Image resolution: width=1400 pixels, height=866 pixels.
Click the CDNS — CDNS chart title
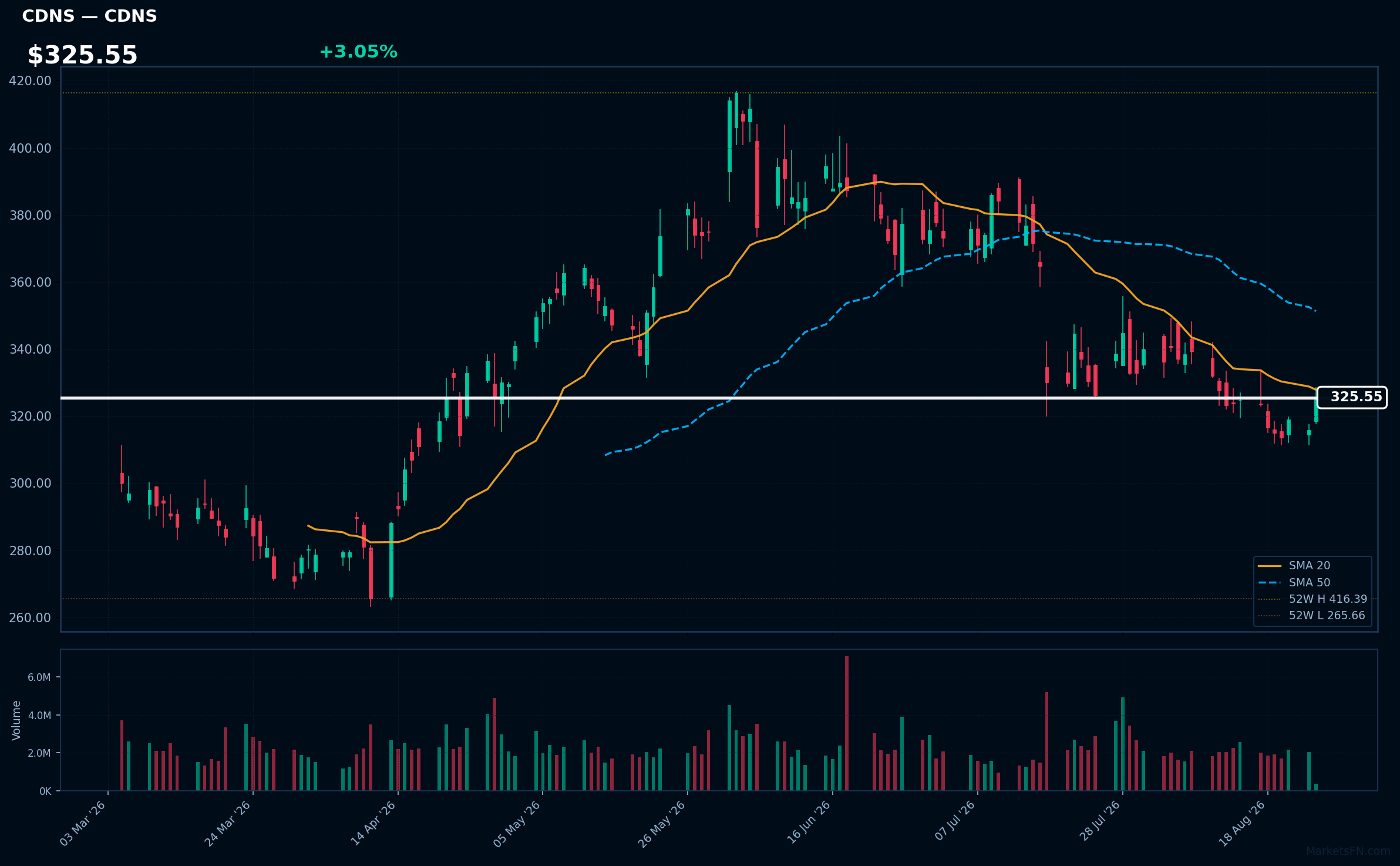pos(89,16)
